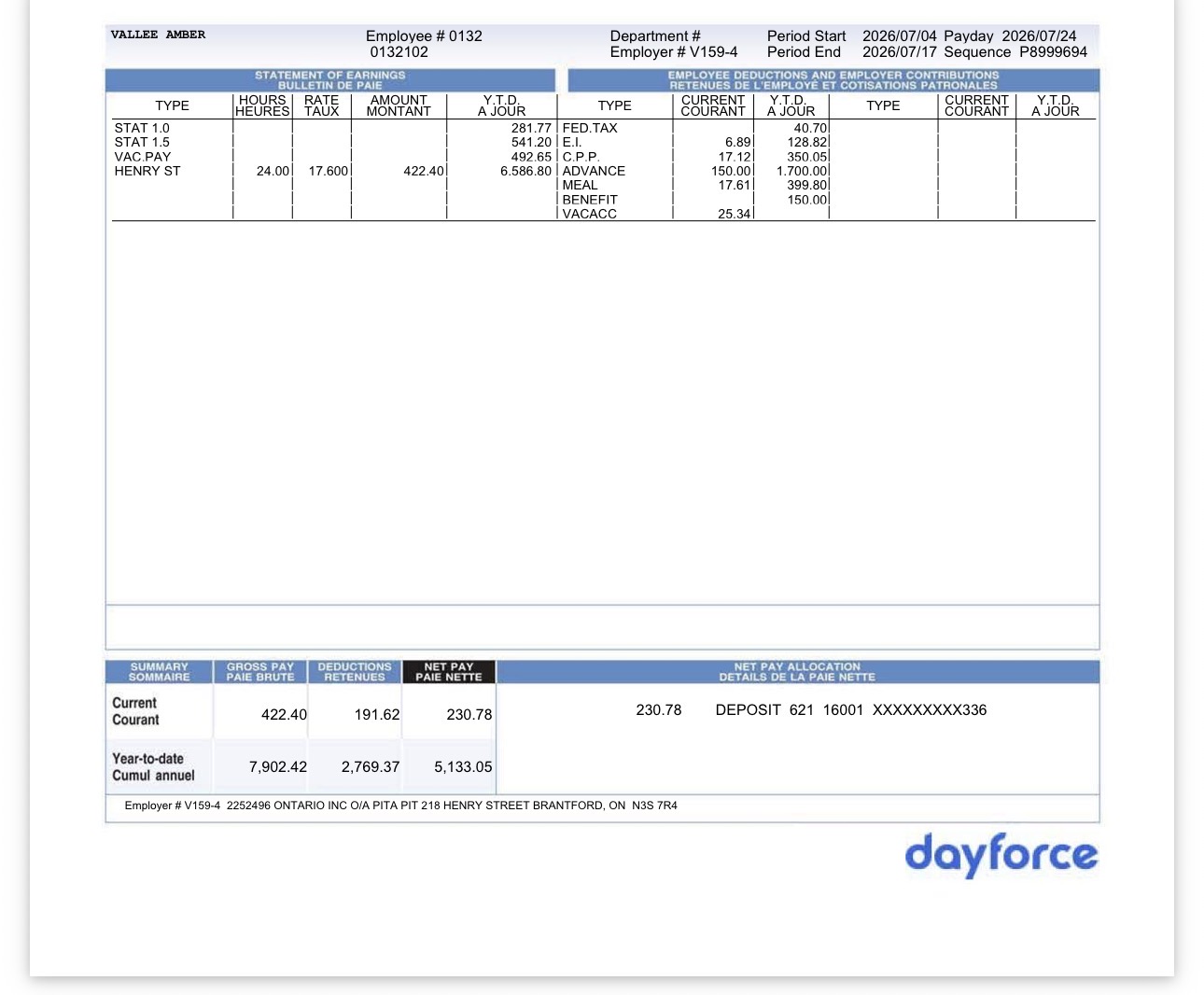The width and height of the screenshot is (1204, 995).
Task: Click the MEAL deduction label
Action: (580, 185)
